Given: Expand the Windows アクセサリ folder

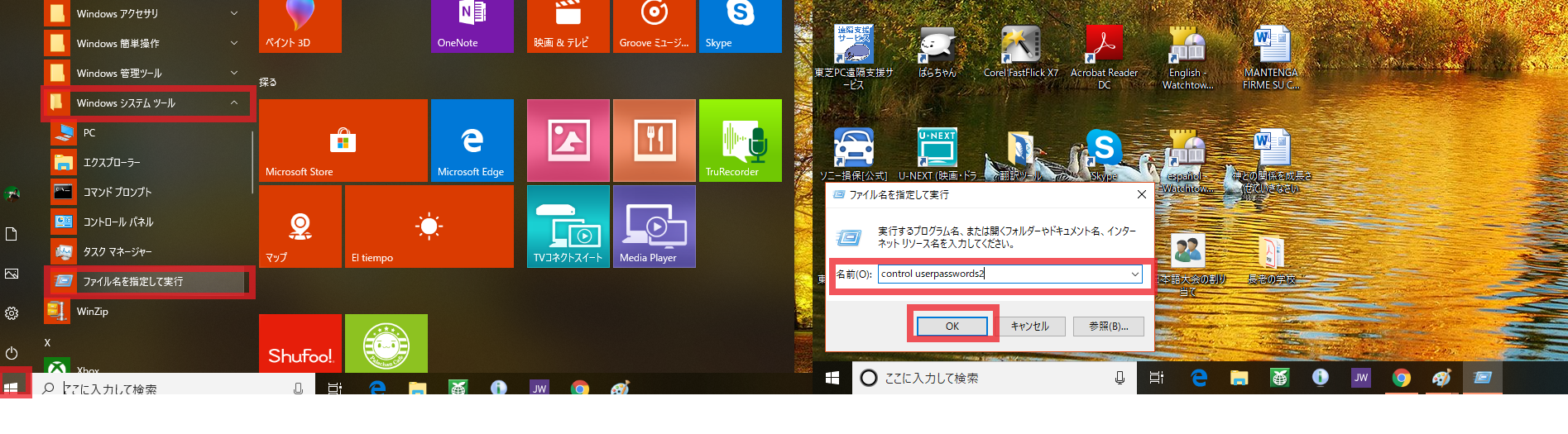Looking at the screenshot, I should [149, 13].
